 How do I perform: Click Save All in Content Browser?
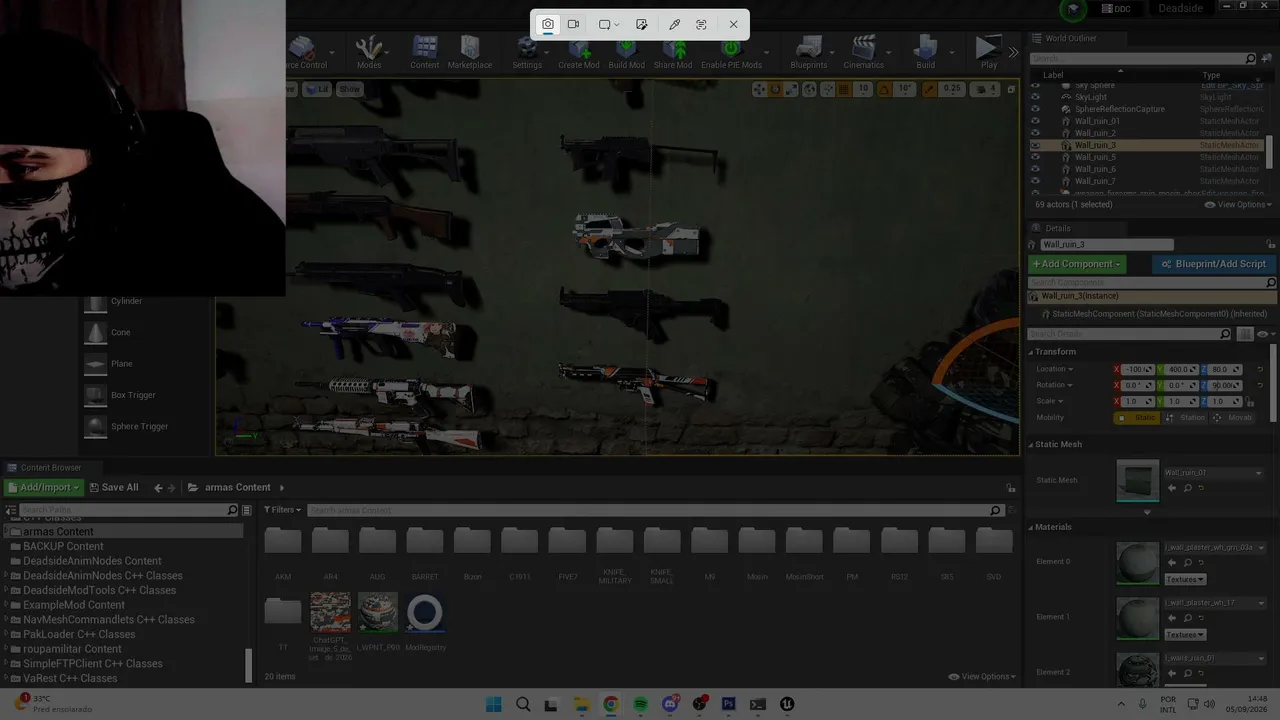113,487
